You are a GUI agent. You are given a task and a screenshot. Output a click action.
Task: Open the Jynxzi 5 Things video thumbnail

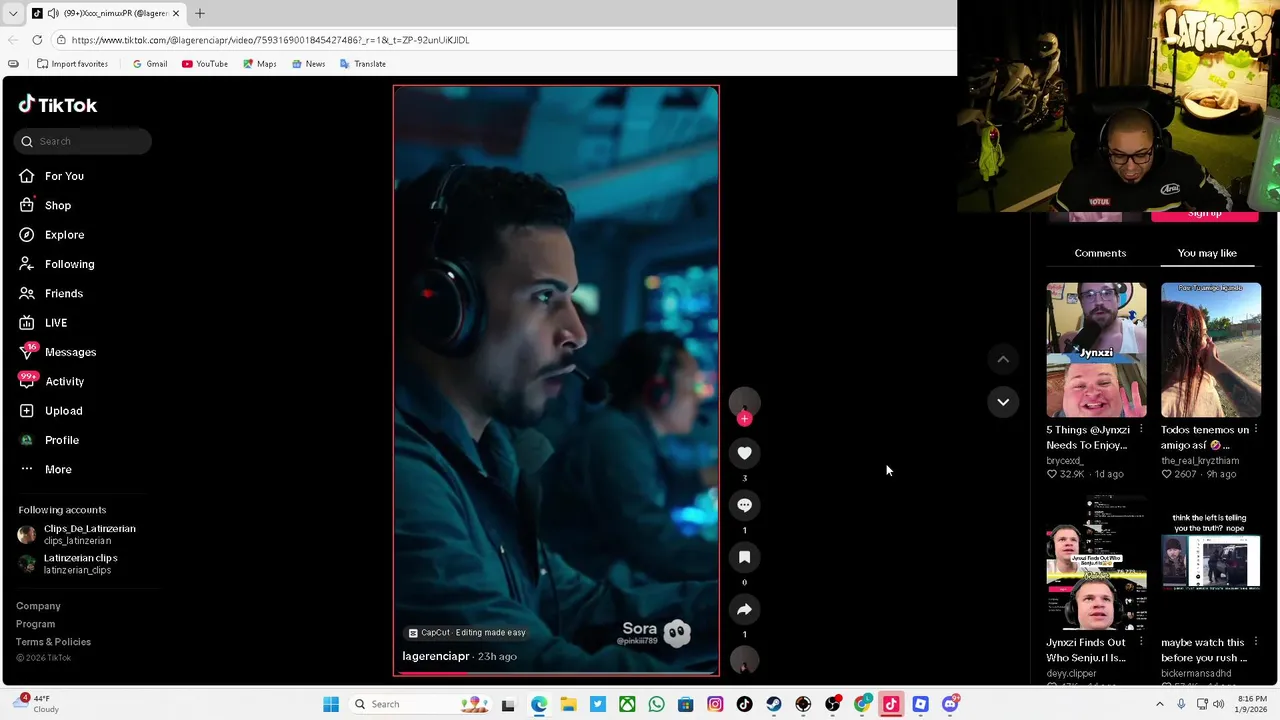click(x=1096, y=350)
